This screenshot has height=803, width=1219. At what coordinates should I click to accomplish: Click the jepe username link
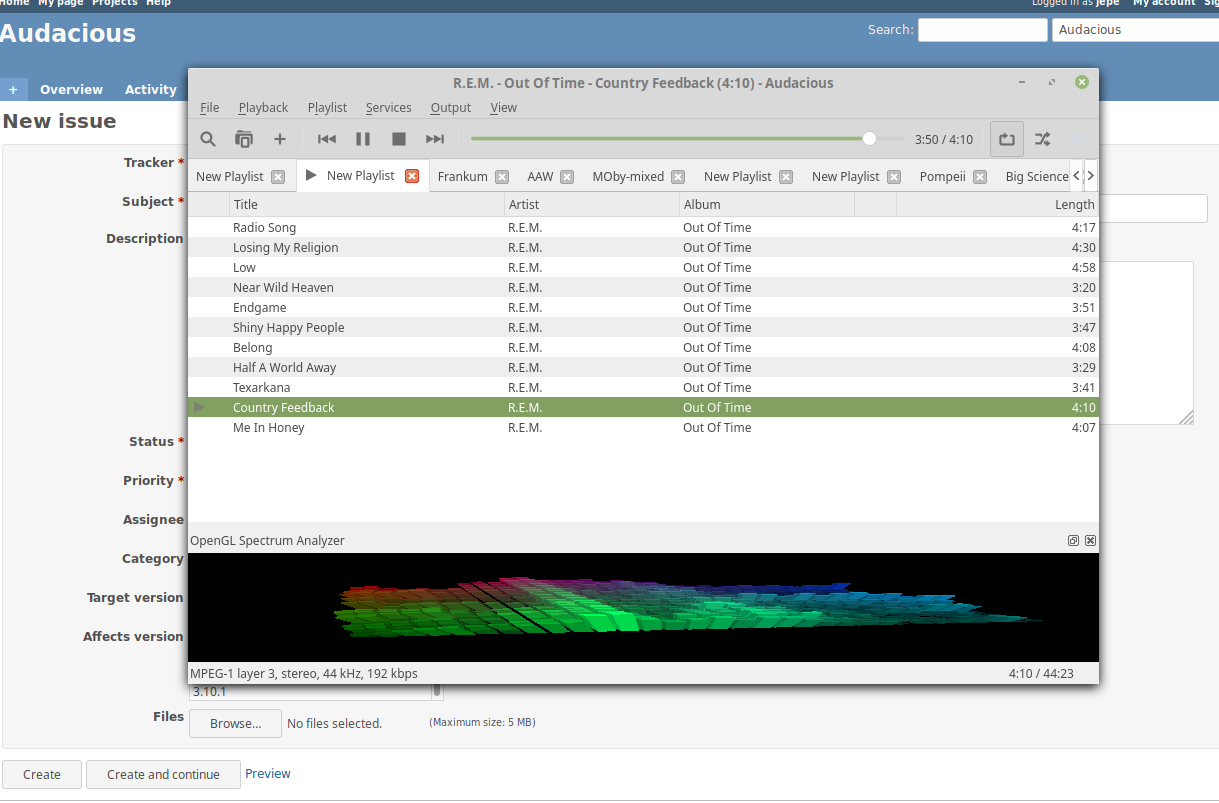(1107, 3)
